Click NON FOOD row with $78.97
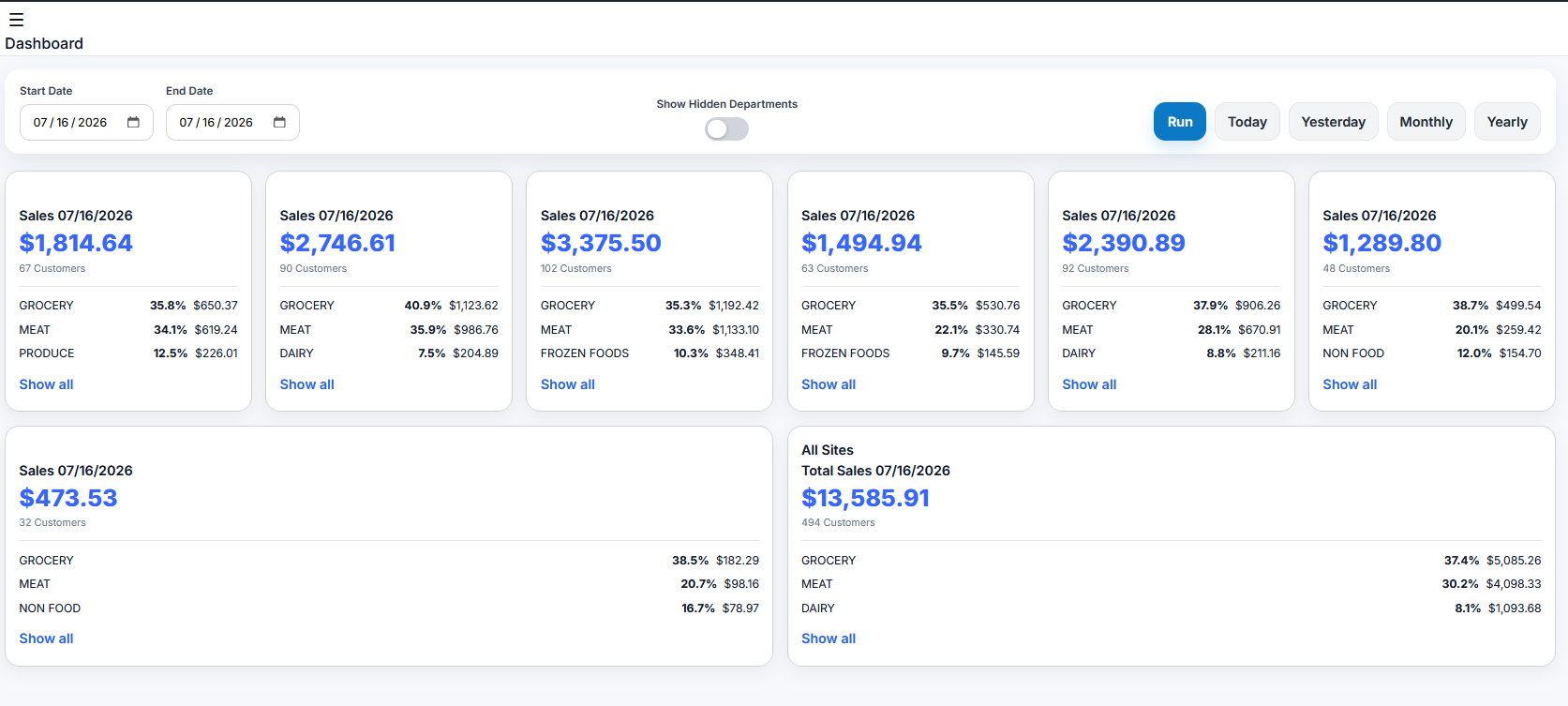The width and height of the screenshot is (1568, 706). click(389, 608)
